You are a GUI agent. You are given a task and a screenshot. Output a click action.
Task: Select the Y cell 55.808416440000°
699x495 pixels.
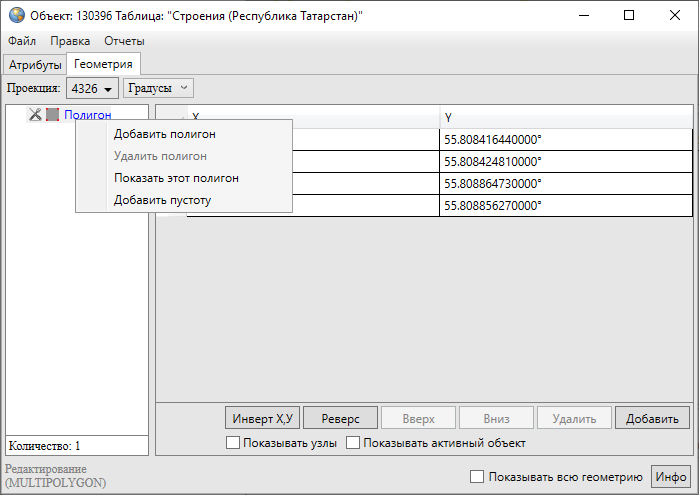(565, 140)
